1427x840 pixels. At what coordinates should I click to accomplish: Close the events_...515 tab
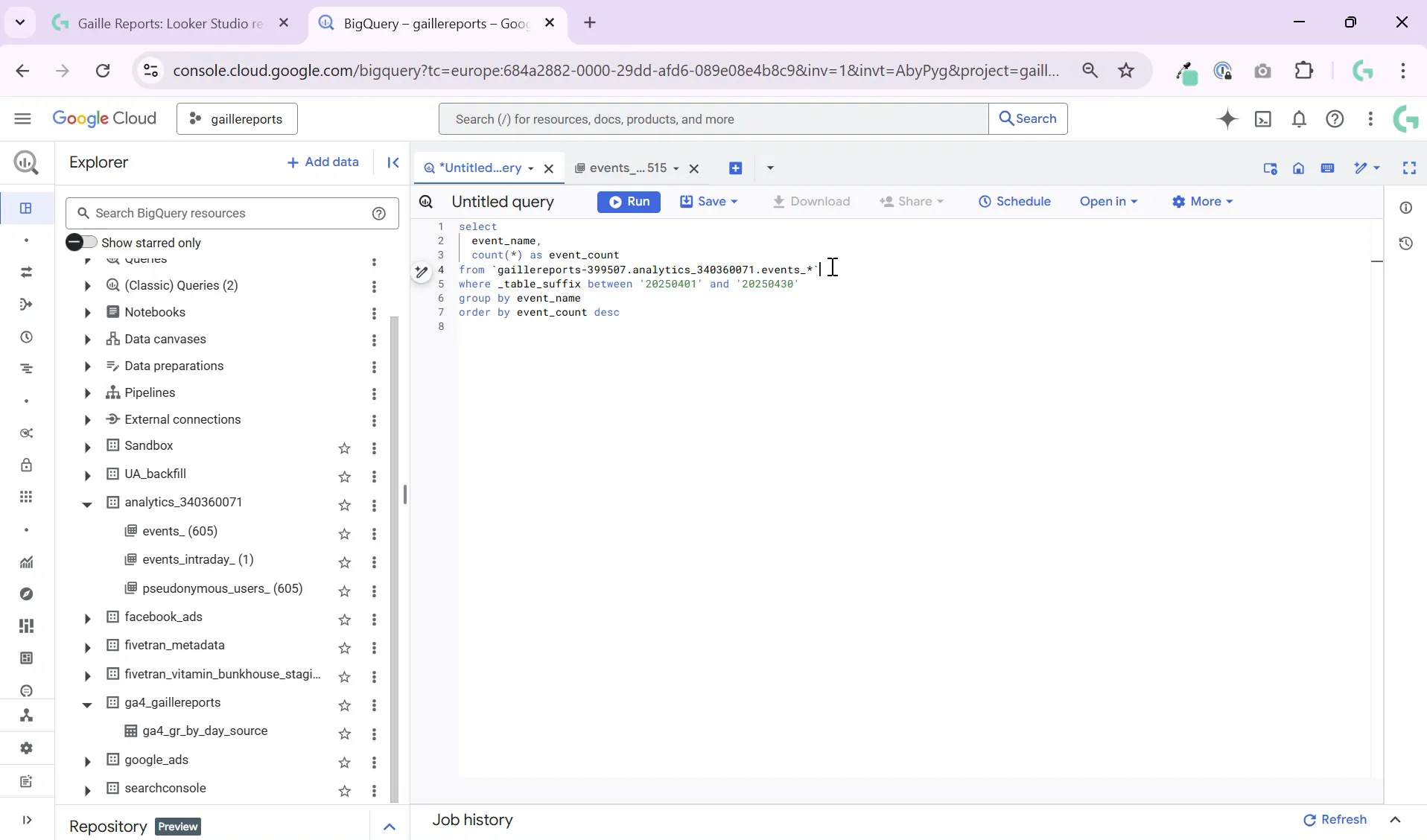[x=693, y=169]
